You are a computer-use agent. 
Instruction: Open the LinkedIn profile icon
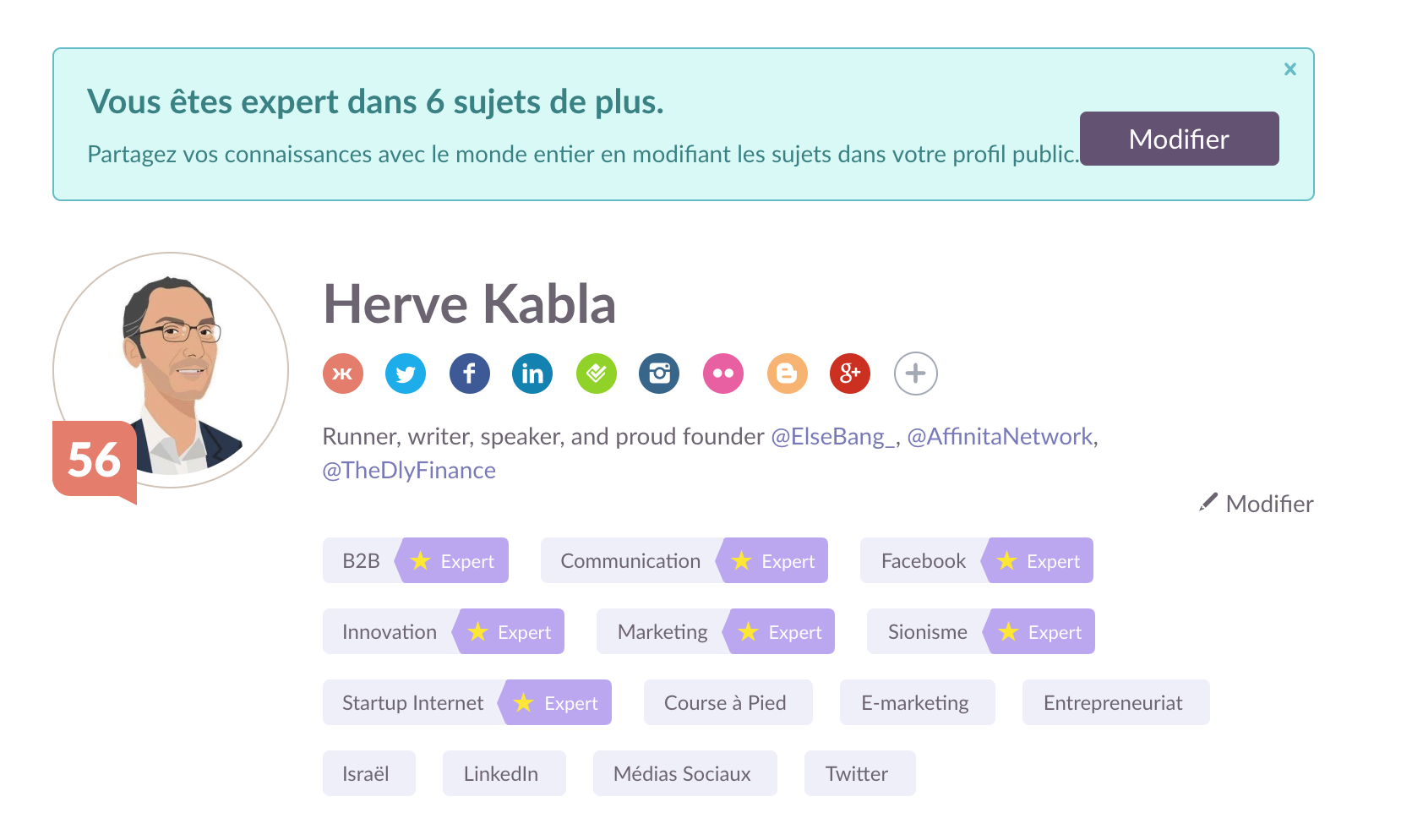point(532,374)
